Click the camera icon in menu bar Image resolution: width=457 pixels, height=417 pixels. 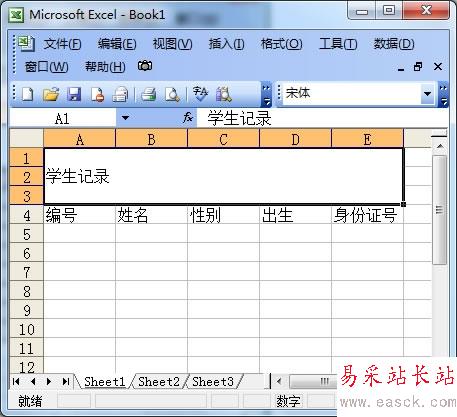(145, 66)
